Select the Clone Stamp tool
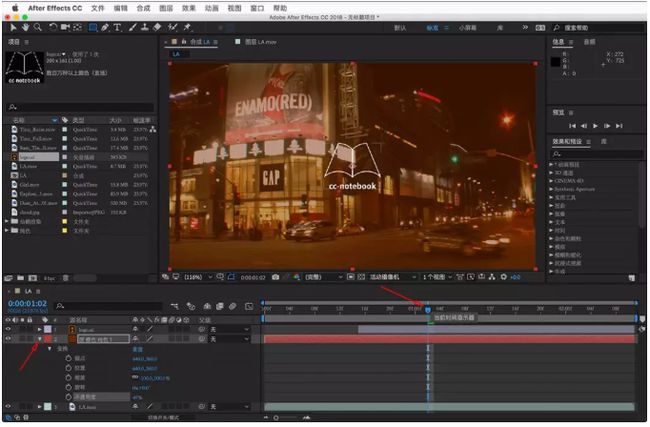This screenshot has height=427, width=650. pyautogui.click(x=145, y=27)
